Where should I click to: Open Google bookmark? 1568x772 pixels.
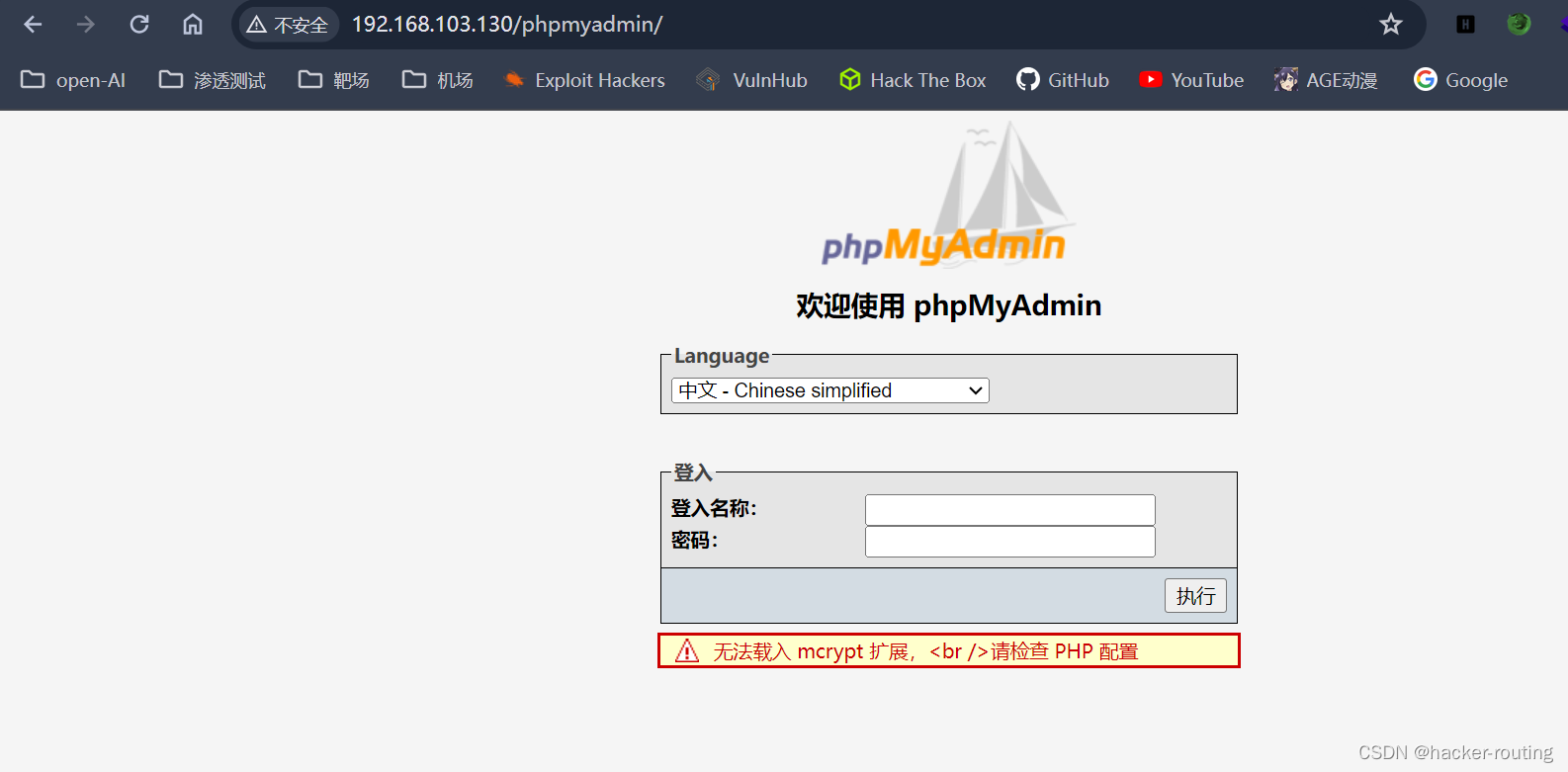(1460, 80)
